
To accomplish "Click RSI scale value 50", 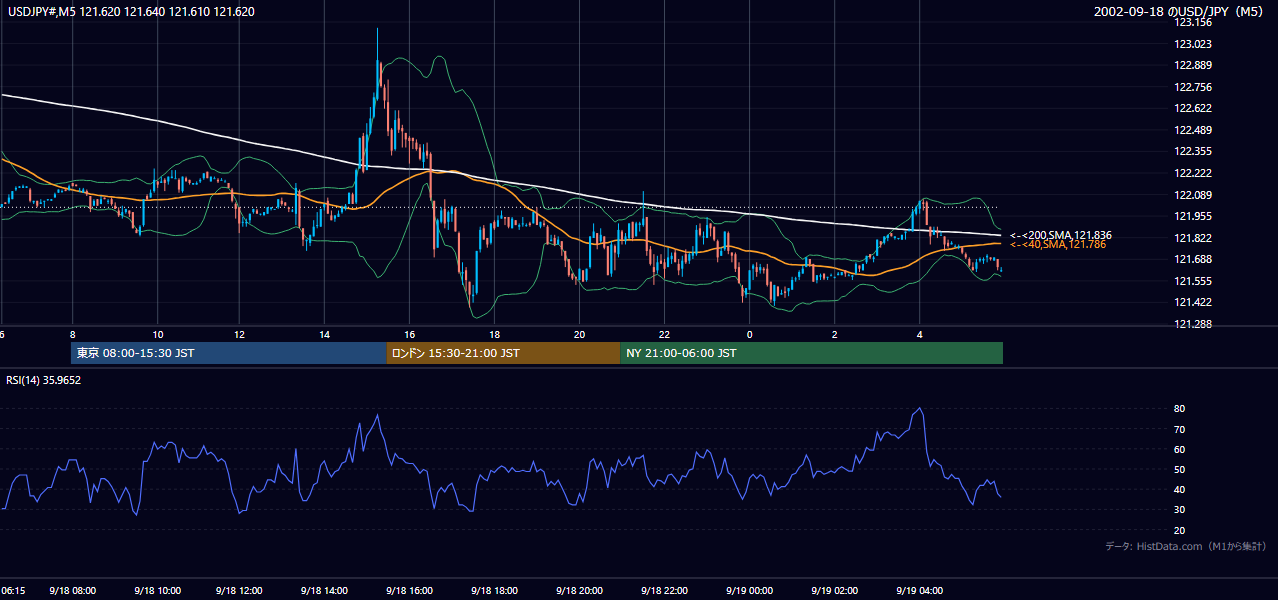I will click(1179, 469).
